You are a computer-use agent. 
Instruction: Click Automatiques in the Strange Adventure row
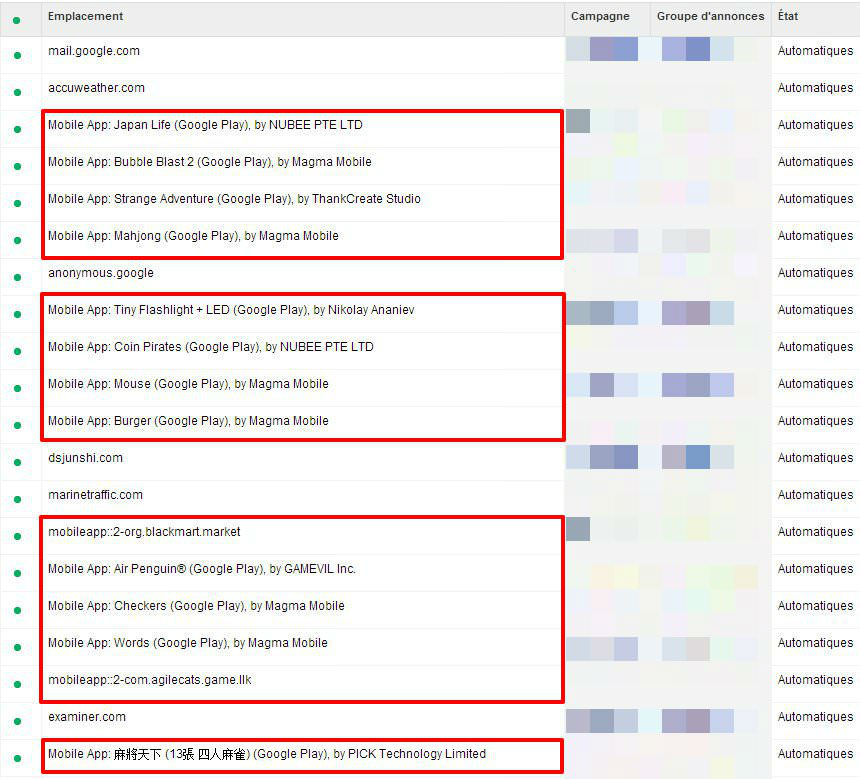(816, 199)
